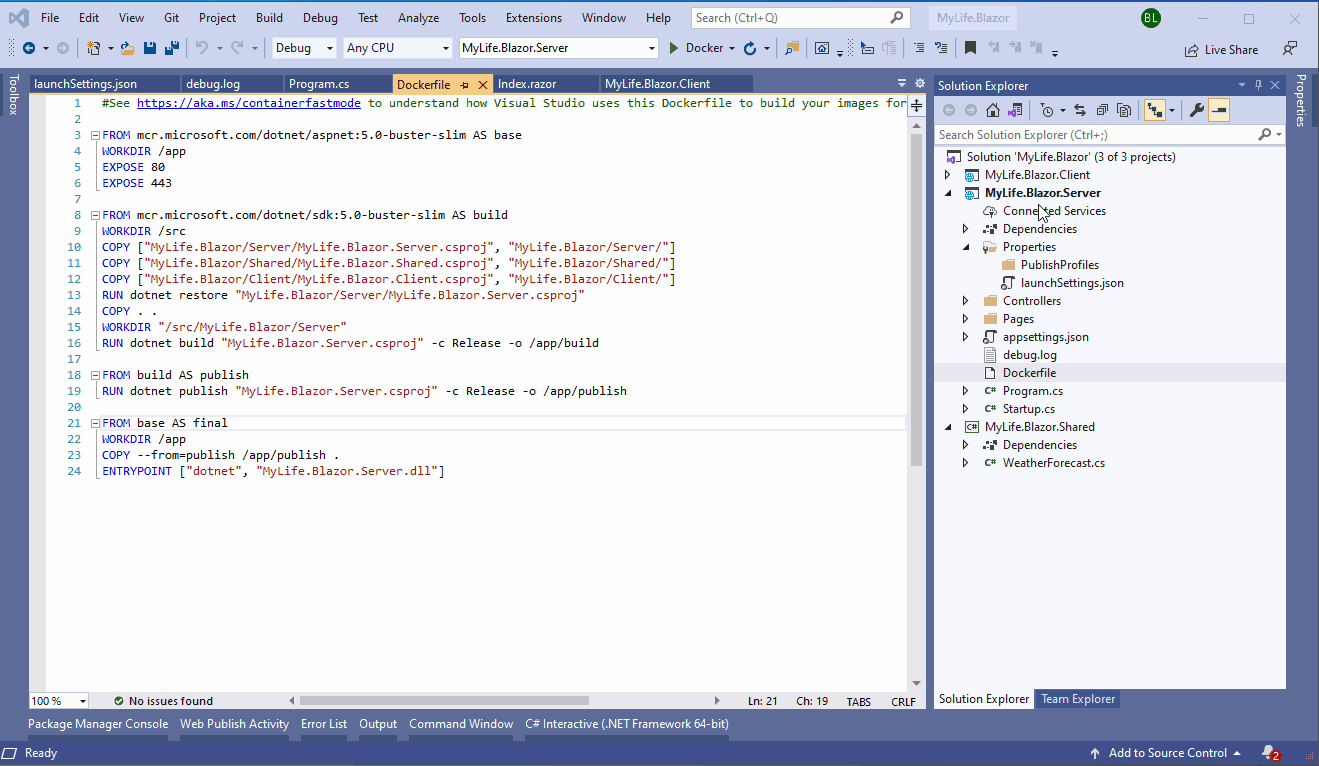
Task: Toggle pin on the Dockerfile tab
Action: [465, 85]
